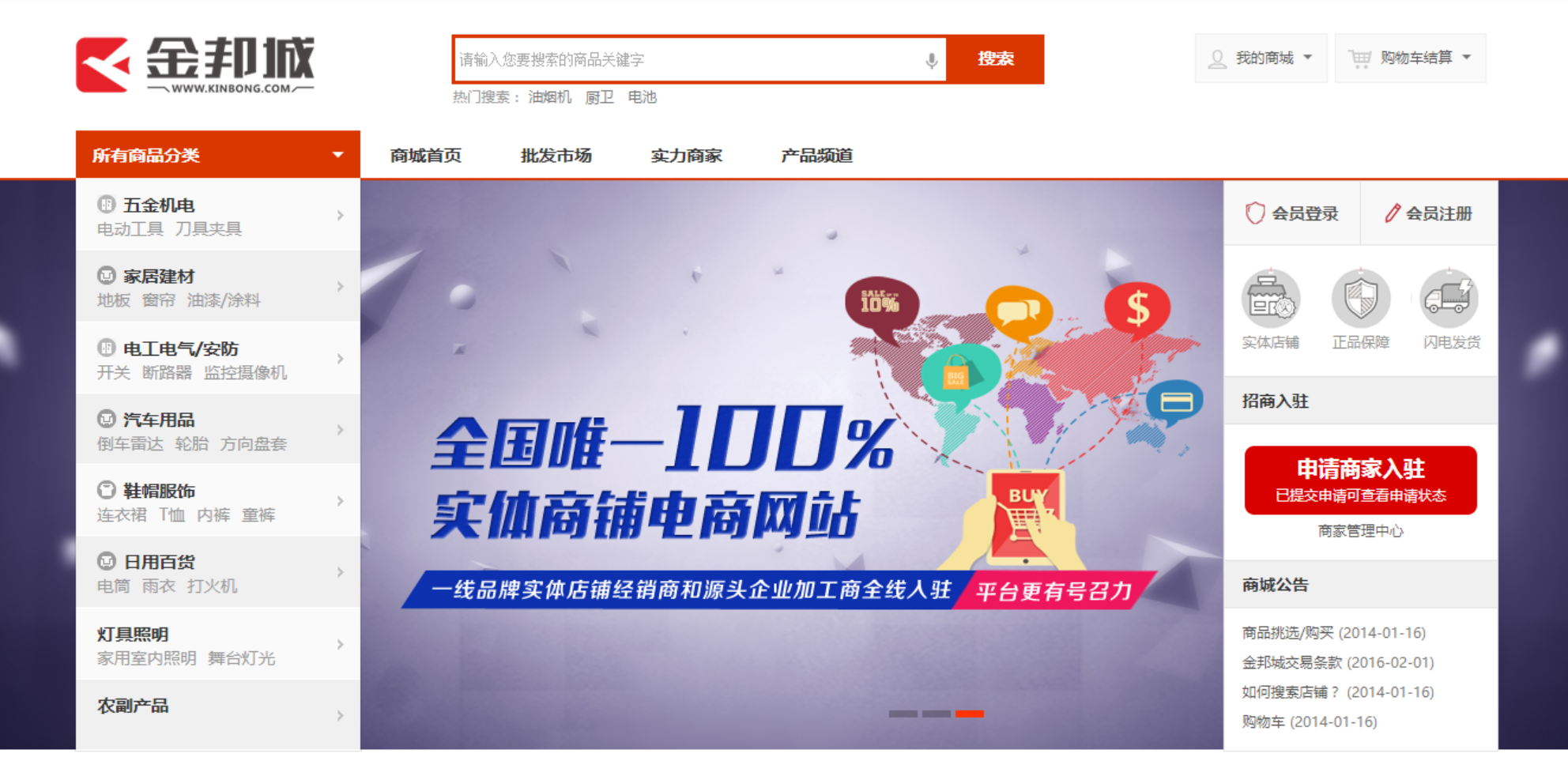Click the microphone voice search icon
The height and width of the screenshot is (761, 1568).
[932, 61]
